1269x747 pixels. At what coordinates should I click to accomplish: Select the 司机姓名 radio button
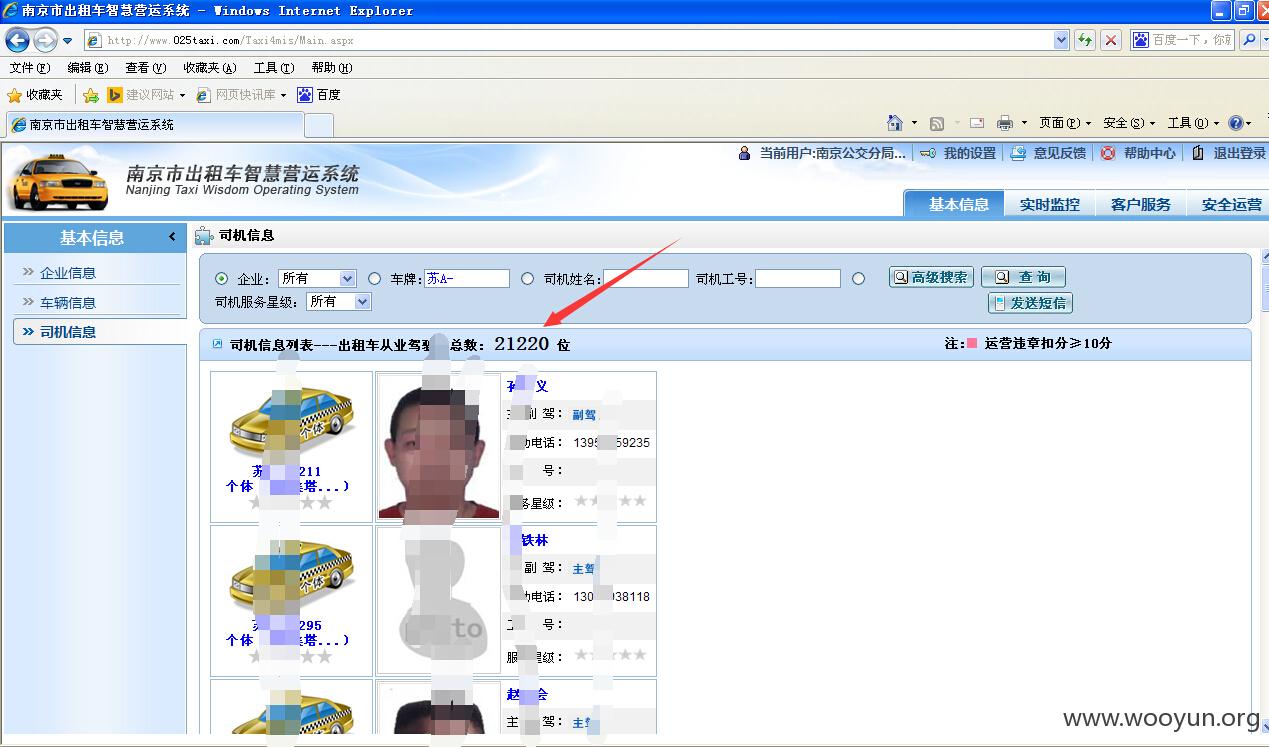click(528, 279)
